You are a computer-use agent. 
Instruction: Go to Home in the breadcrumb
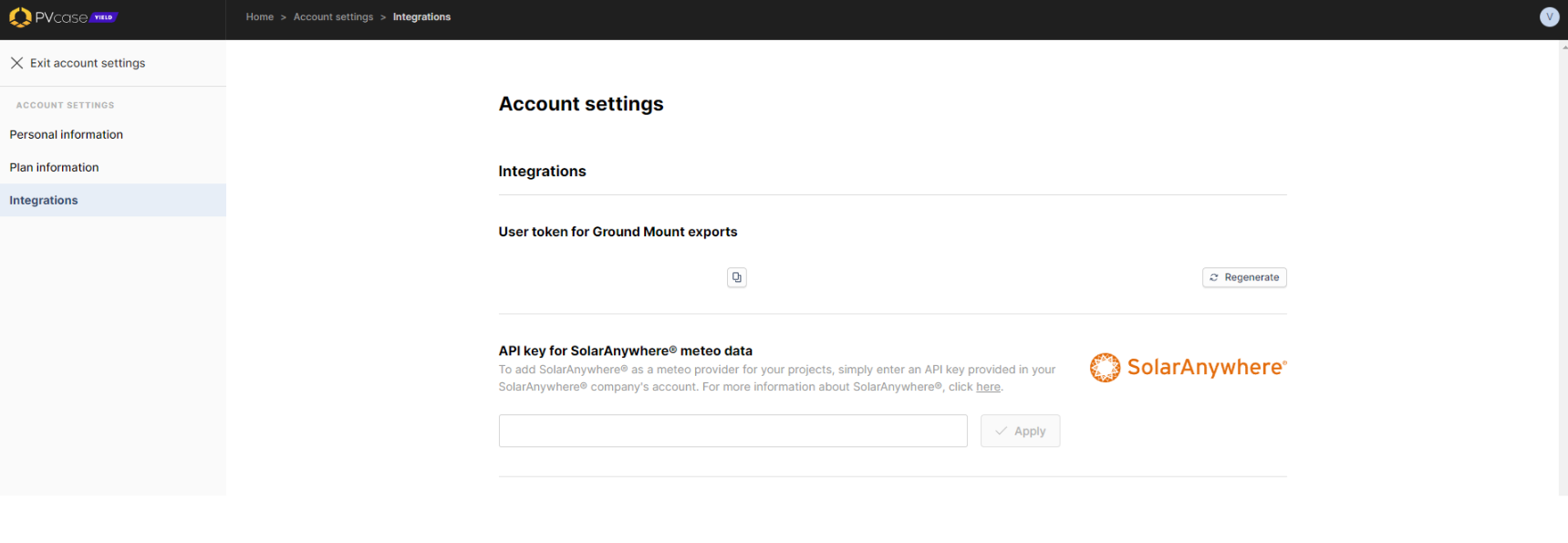coord(260,17)
